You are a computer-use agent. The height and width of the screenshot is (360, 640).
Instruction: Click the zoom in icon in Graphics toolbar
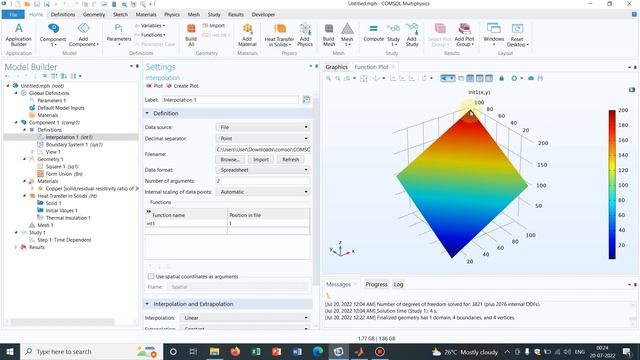[329, 78]
